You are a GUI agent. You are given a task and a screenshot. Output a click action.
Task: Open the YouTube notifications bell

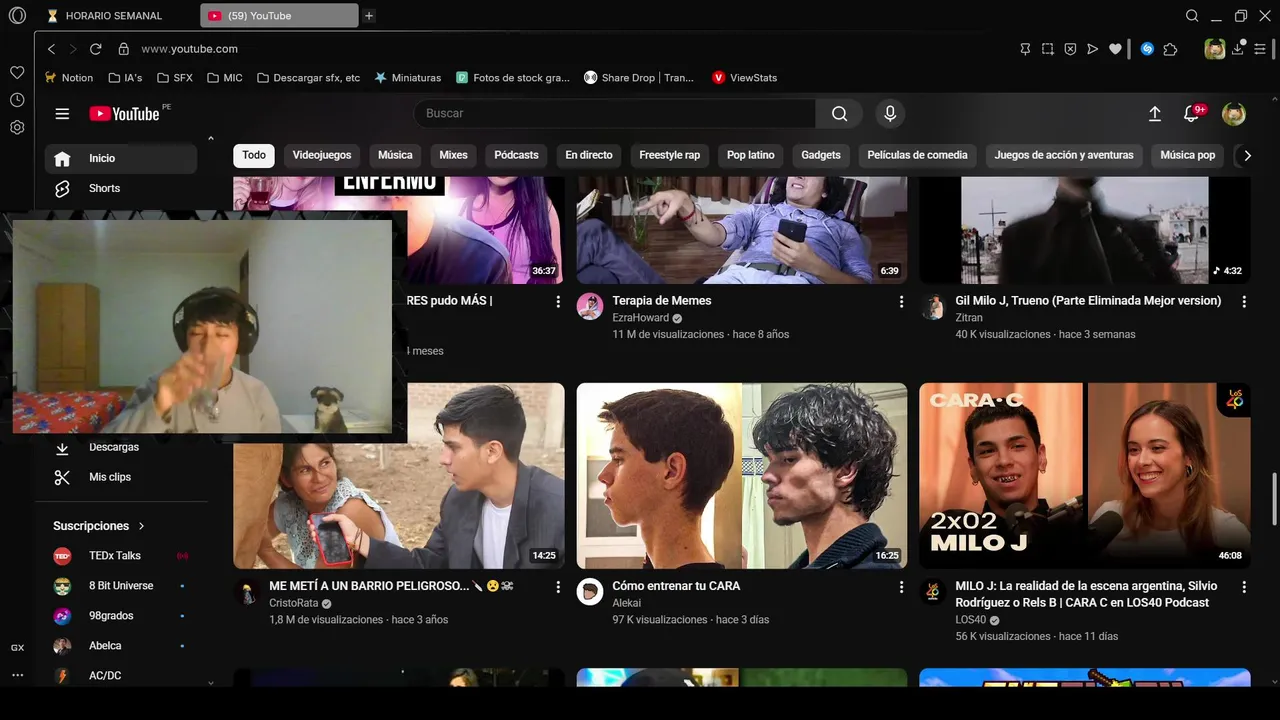tap(1191, 114)
